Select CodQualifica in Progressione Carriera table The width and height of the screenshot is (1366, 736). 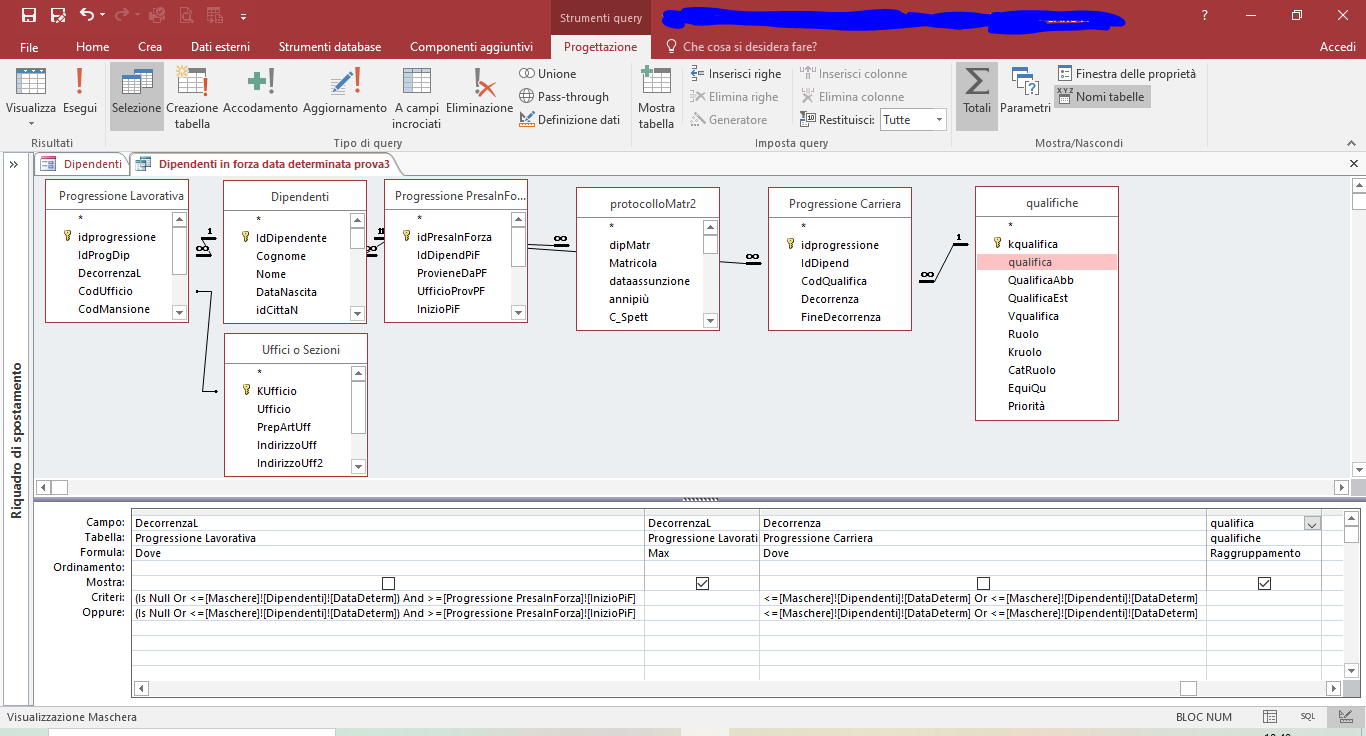coord(834,281)
